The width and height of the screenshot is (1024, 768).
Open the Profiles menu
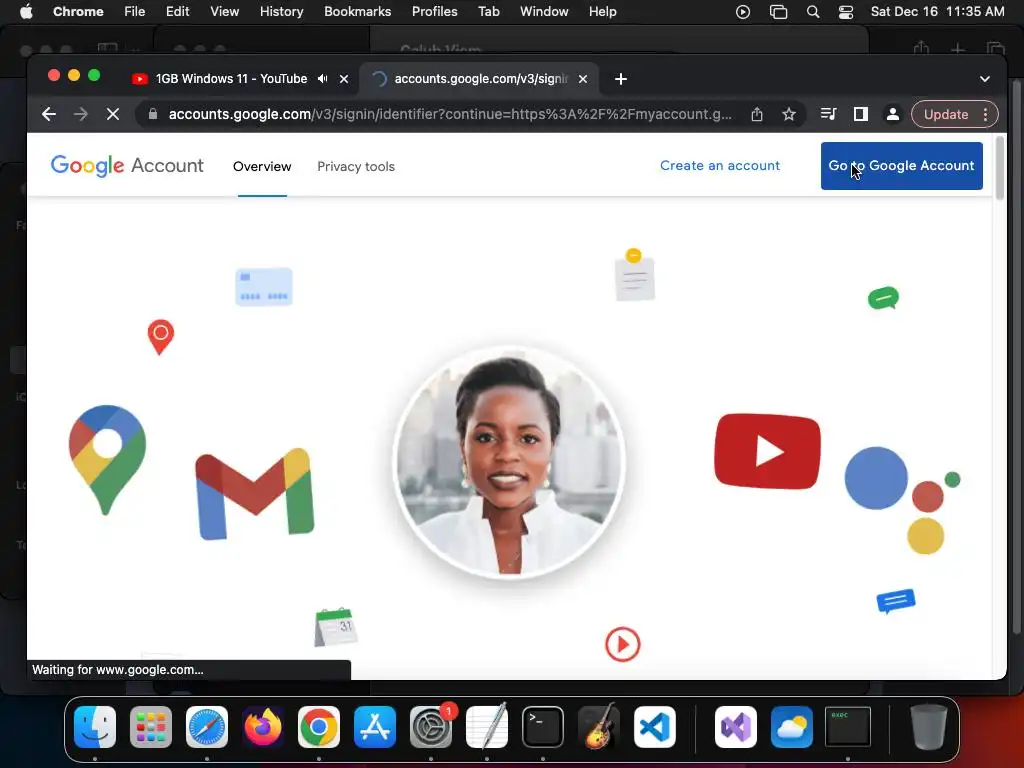click(x=434, y=12)
